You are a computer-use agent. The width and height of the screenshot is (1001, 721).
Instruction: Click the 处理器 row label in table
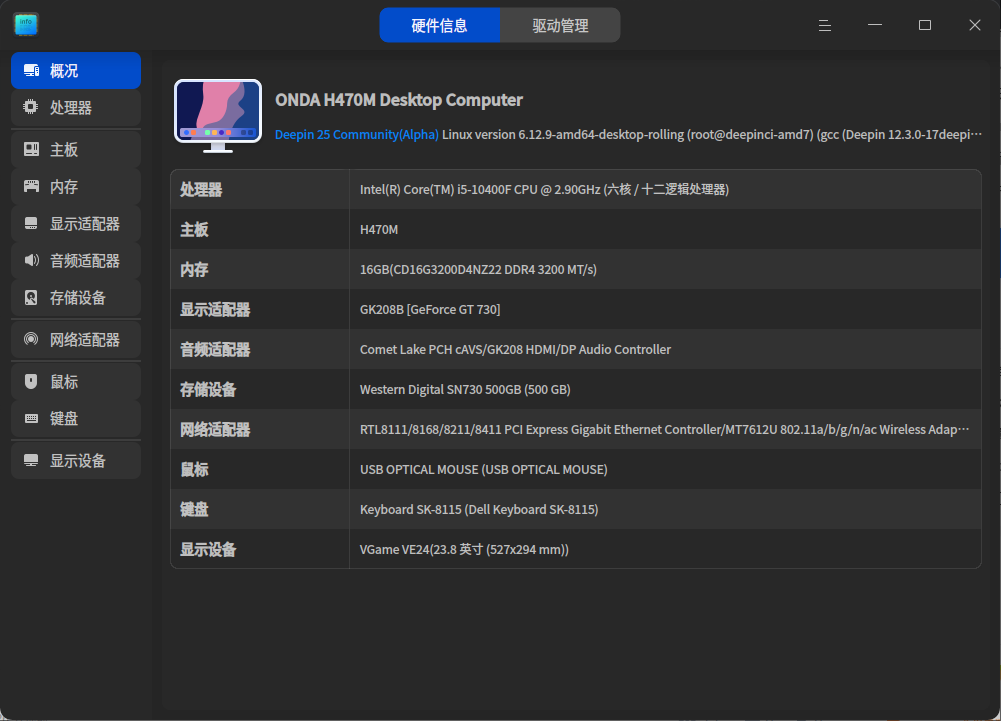(x=200, y=190)
